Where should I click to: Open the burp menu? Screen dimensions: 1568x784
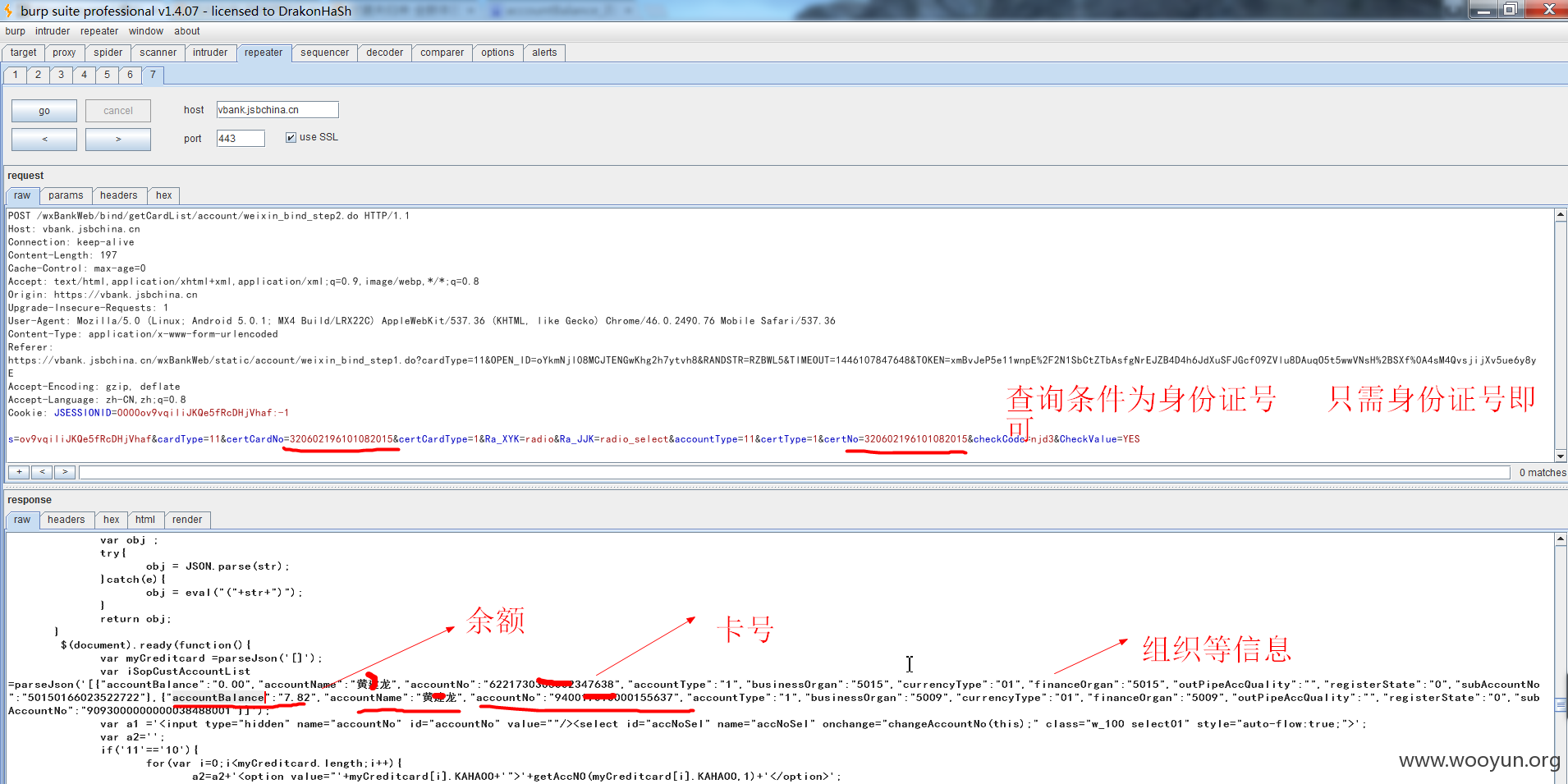[15, 31]
